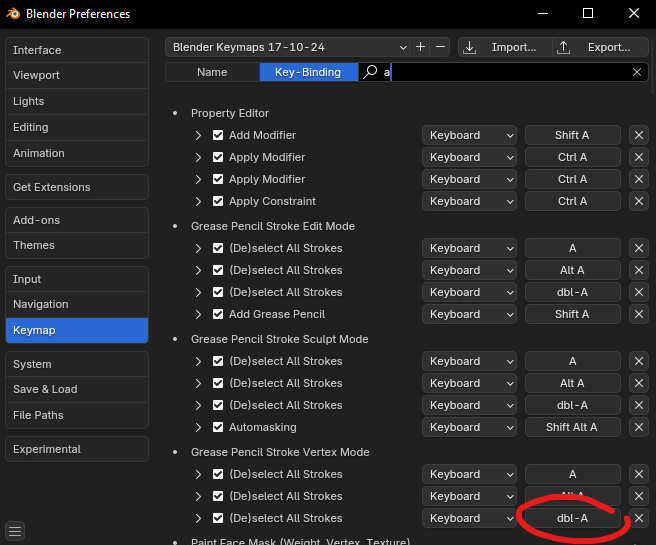Delete Edit Mode Alt A (De)select All Strokes entry
Screen dimensions: 656x545
638,270
